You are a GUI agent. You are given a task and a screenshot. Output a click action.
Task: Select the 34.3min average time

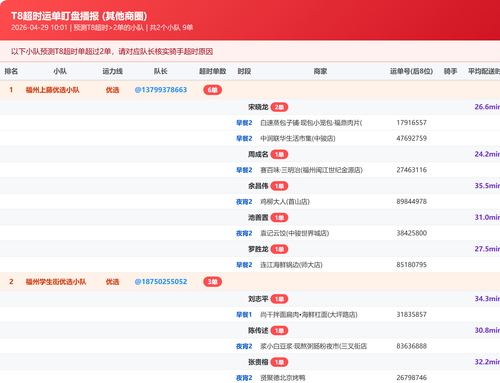pyautogui.click(x=487, y=299)
